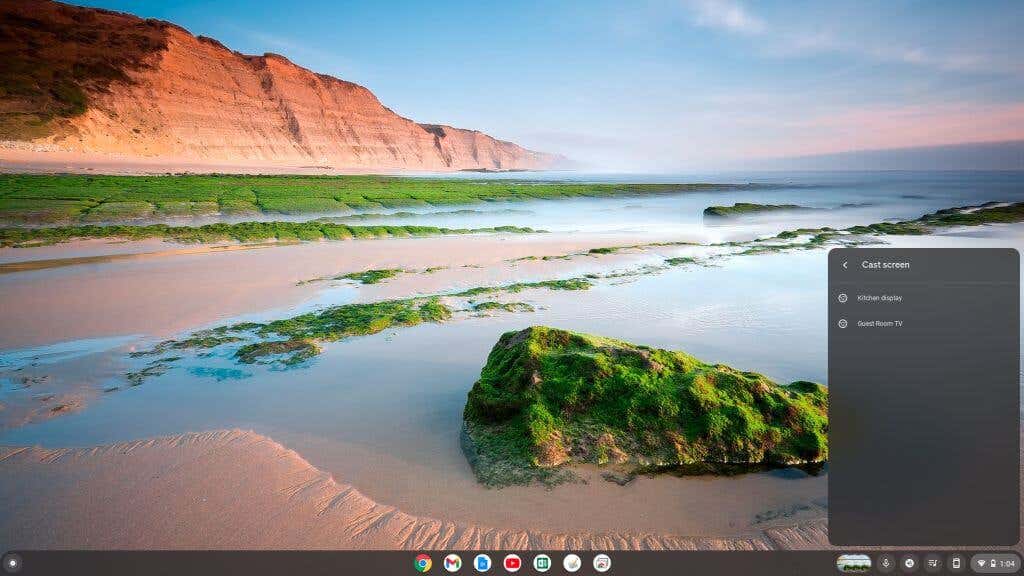Click the cast icon beside Kitchen display
The image size is (1024, 576).
[x=842, y=298]
